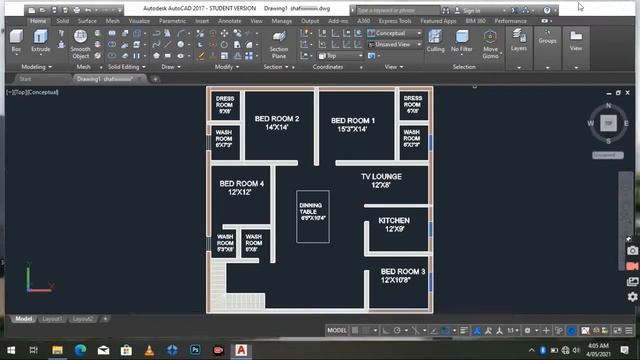
Task: Switch to the Visualize ribbon tab
Action: tap(139, 21)
